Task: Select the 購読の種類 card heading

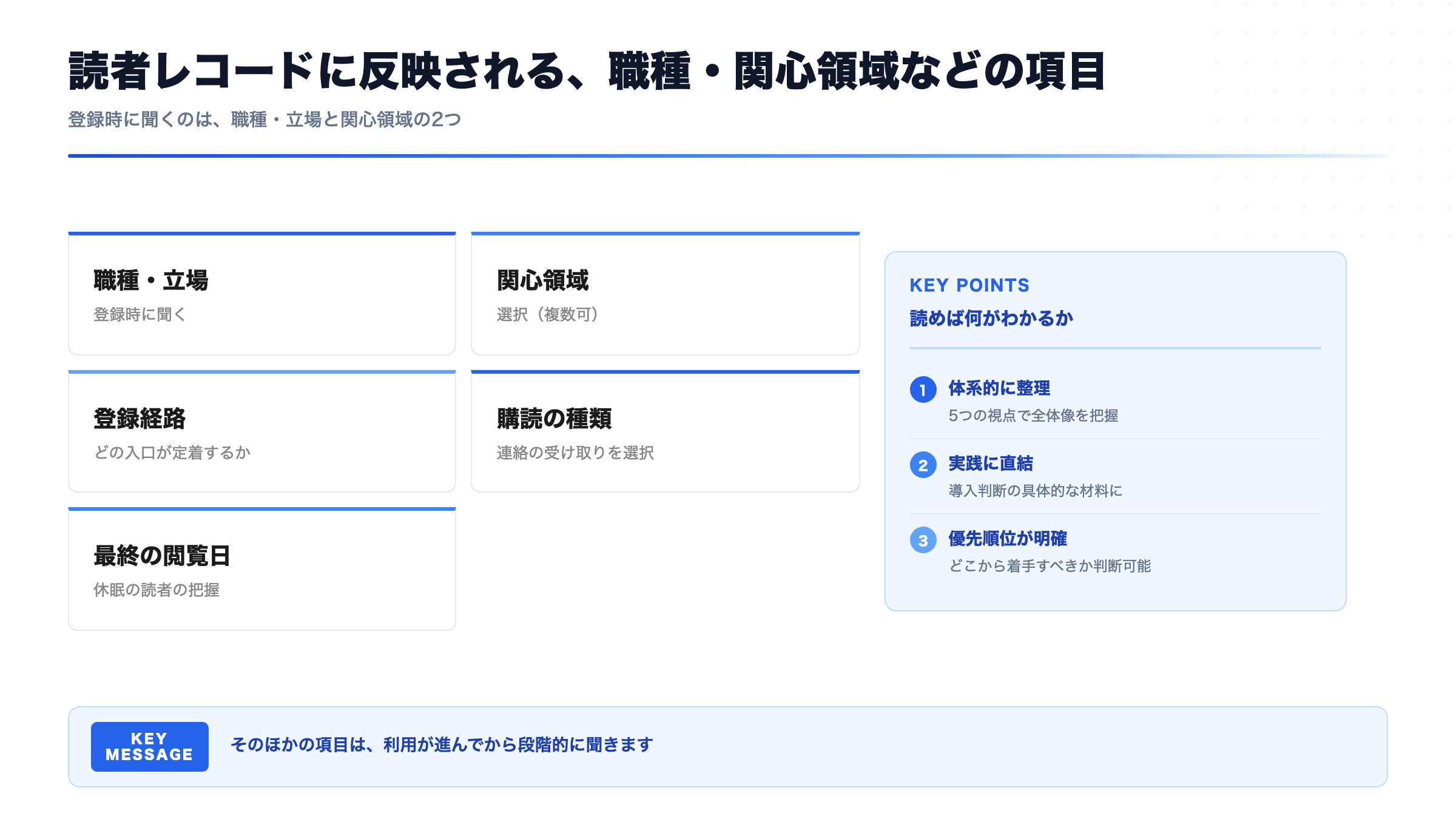Action: [x=554, y=419]
